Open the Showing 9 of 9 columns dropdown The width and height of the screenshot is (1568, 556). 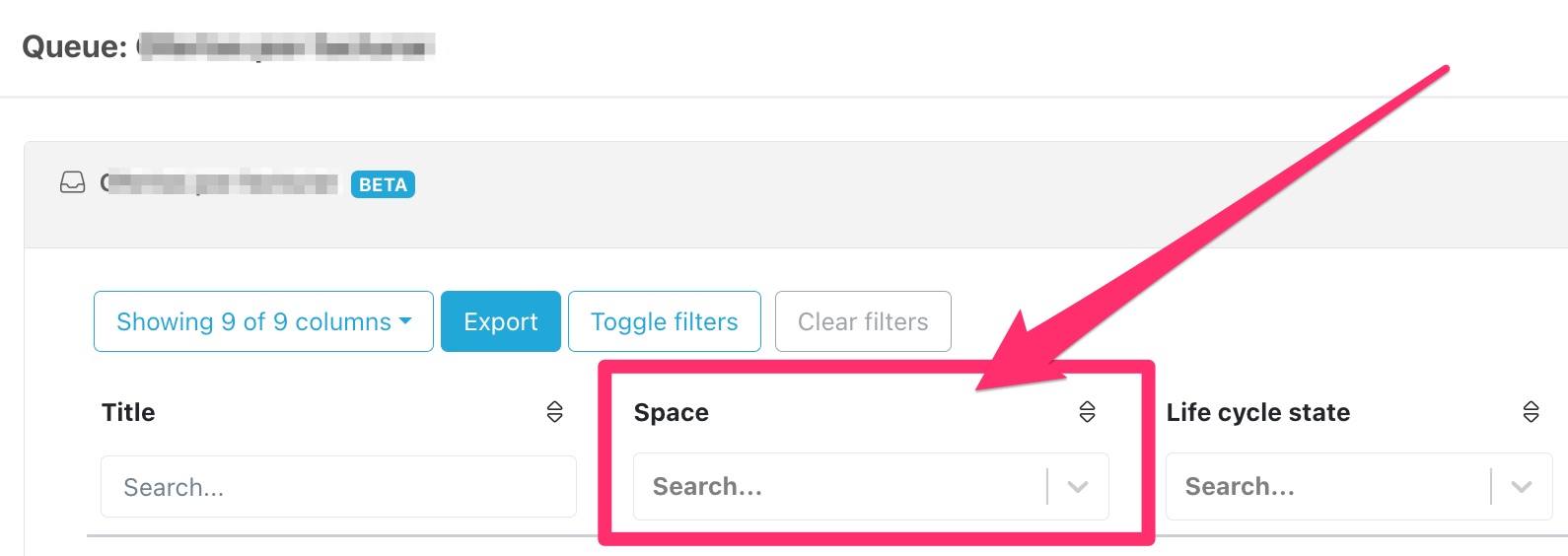coord(263,321)
